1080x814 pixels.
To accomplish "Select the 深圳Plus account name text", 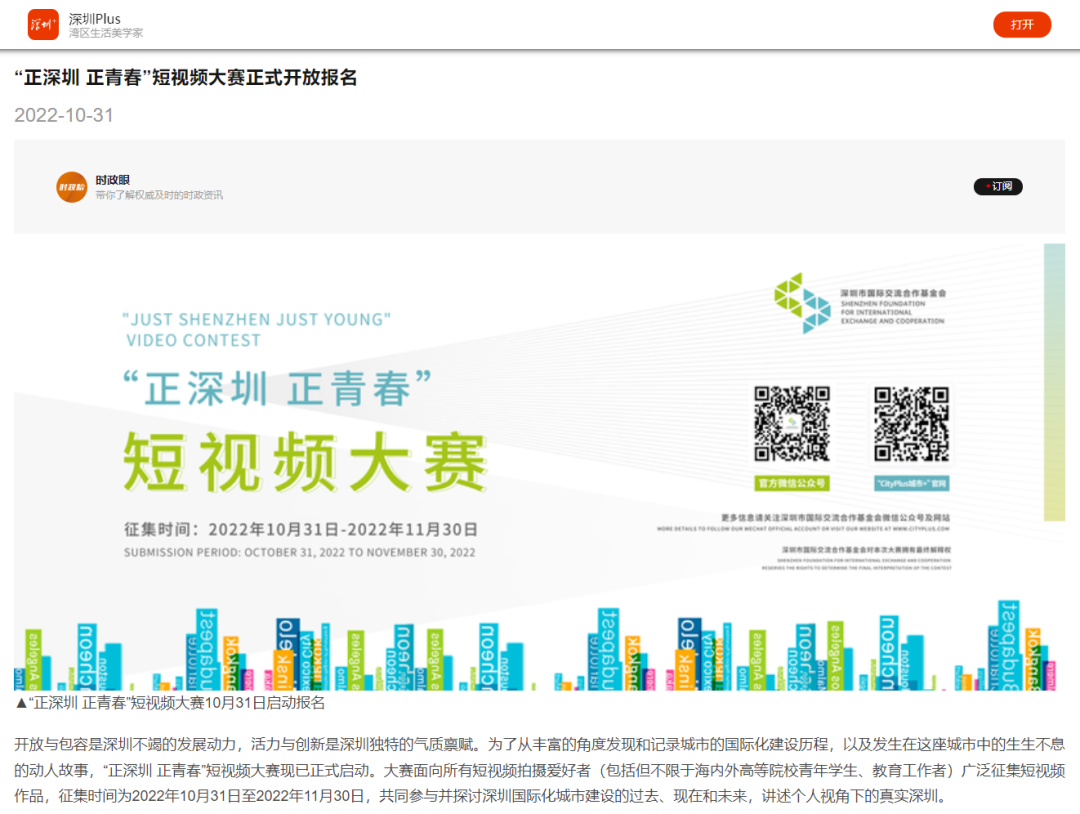I will pos(94,18).
